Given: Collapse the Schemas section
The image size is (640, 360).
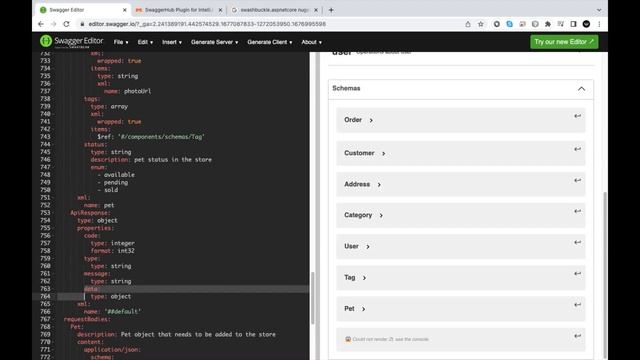Looking at the screenshot, I should point(581,89).
